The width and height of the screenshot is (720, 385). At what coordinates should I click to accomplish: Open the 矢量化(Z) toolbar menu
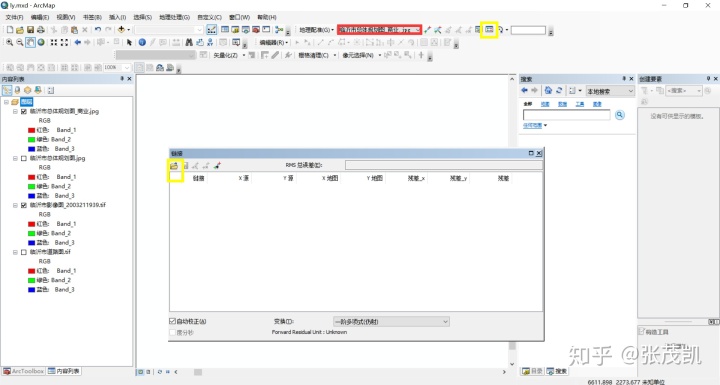tap(229, 55)
